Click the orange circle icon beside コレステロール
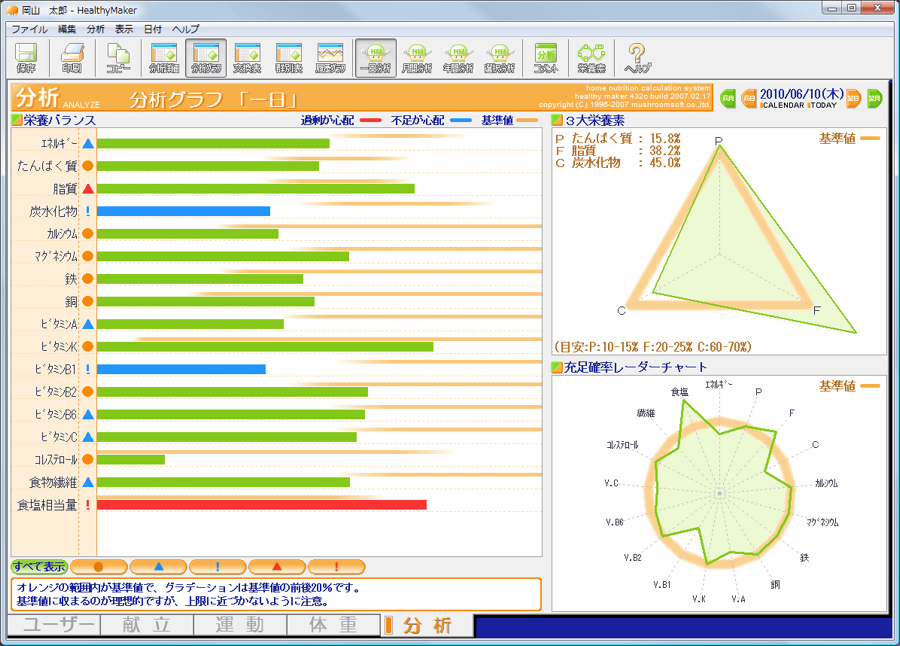Viewport: 900px width, 646px height. click(x=88, y=459)
